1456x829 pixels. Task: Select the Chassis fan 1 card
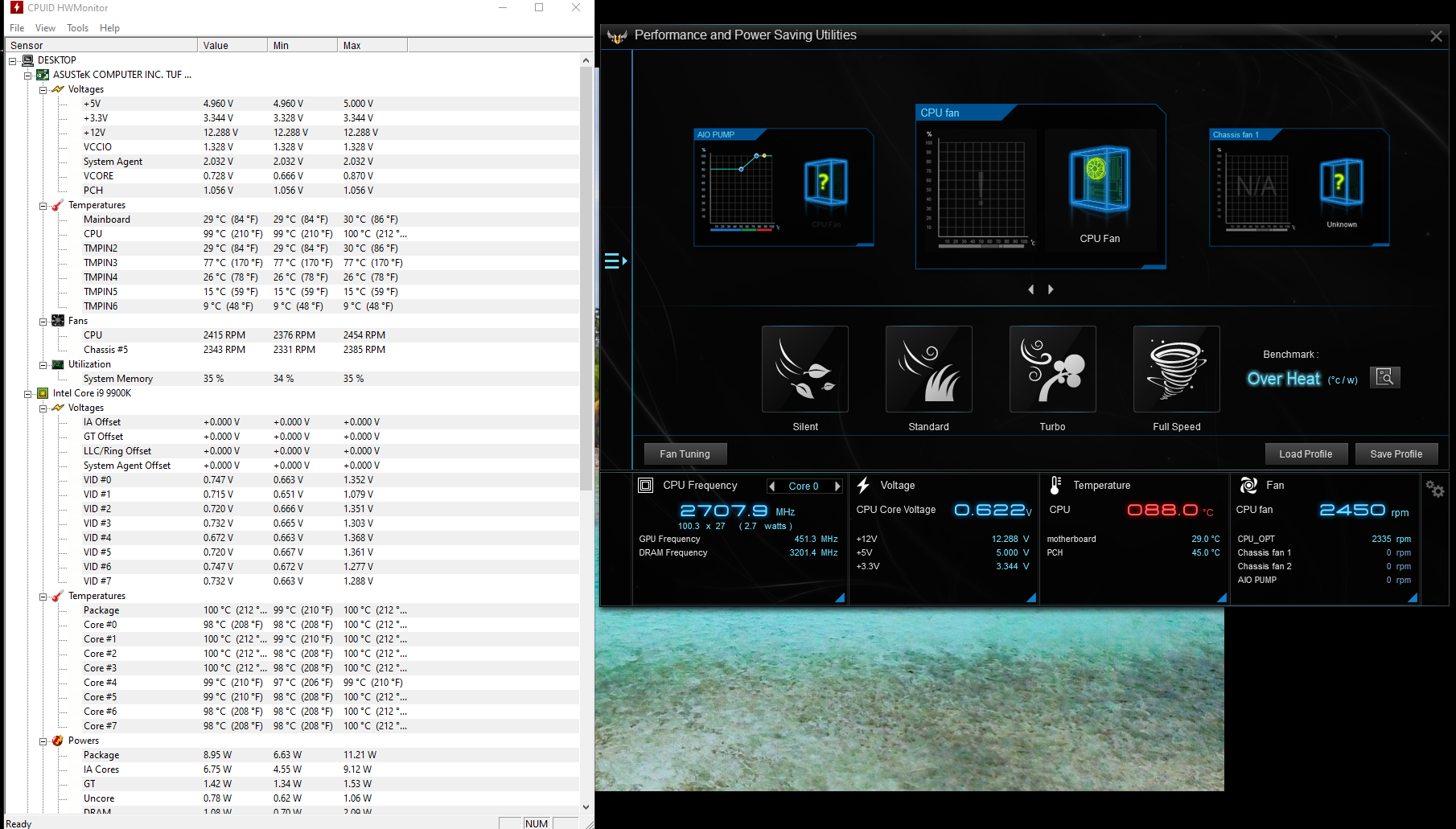(1300, 187)
